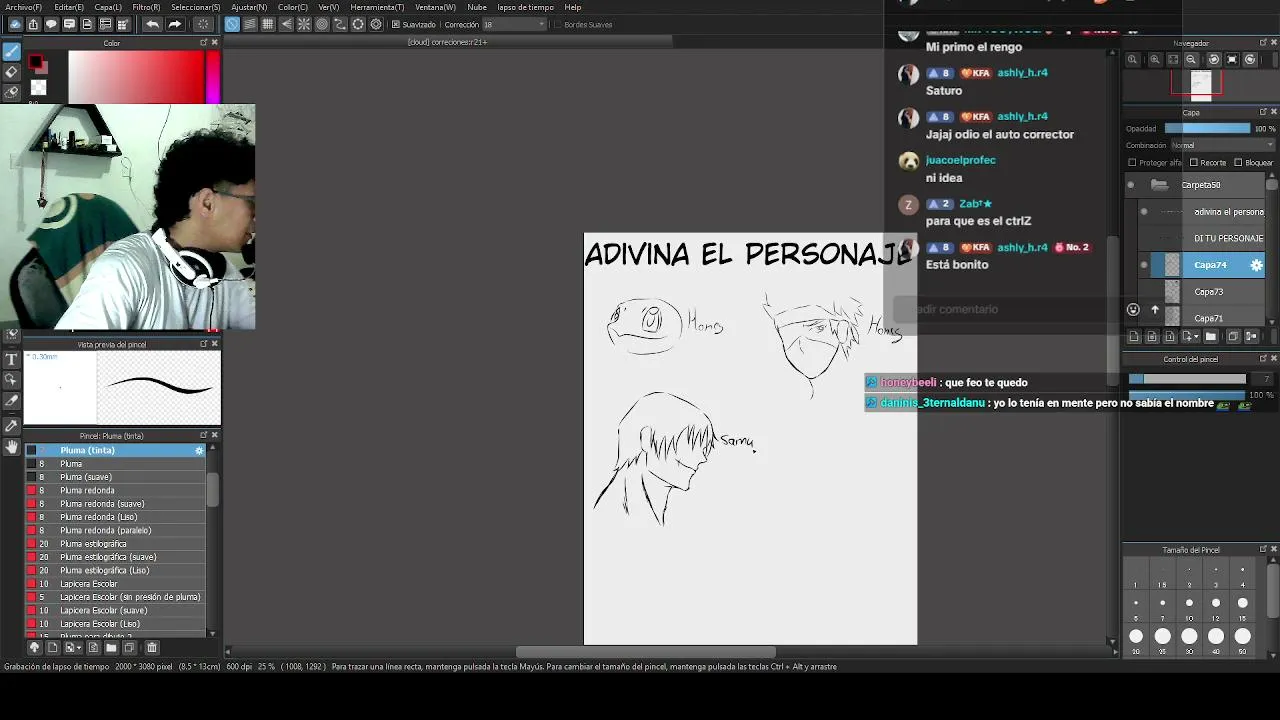
Task: Enable radial snap
Action: coord(304,24)
